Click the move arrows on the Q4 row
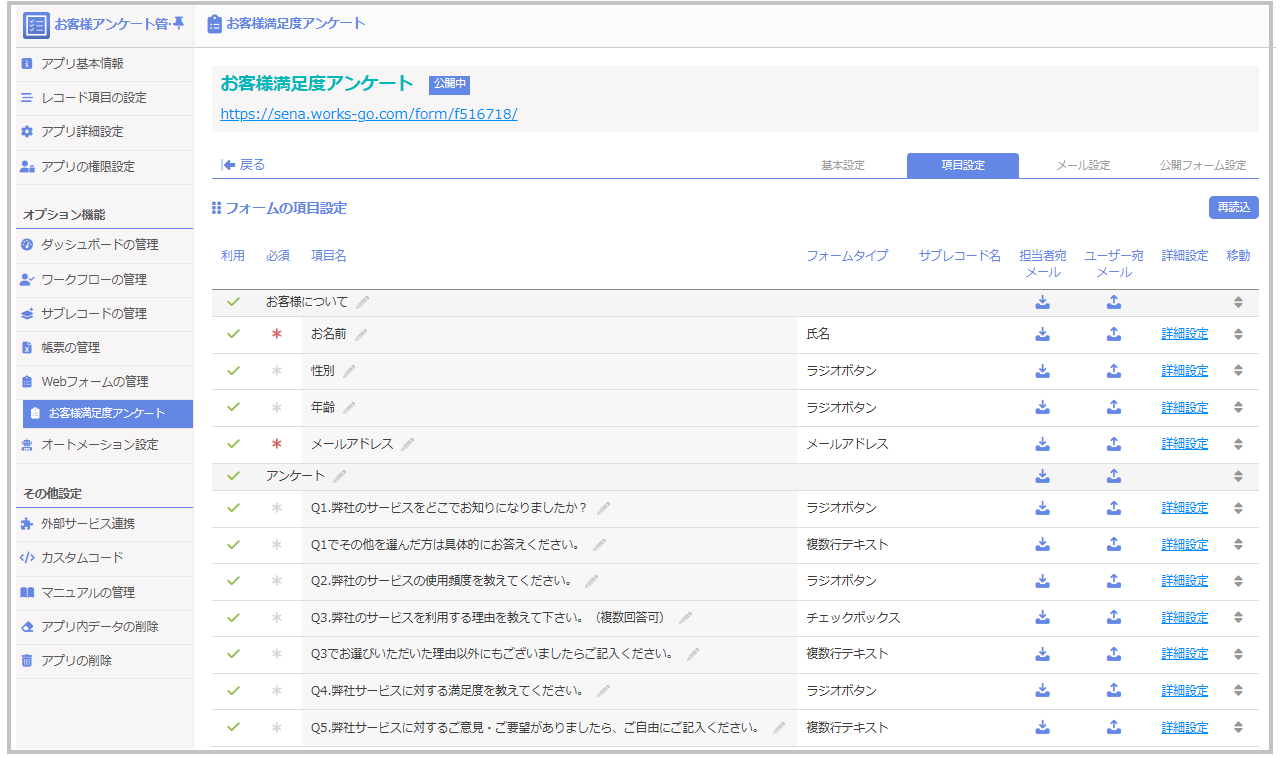This screenshot has width=1285, height=757. coord(1238,691)
